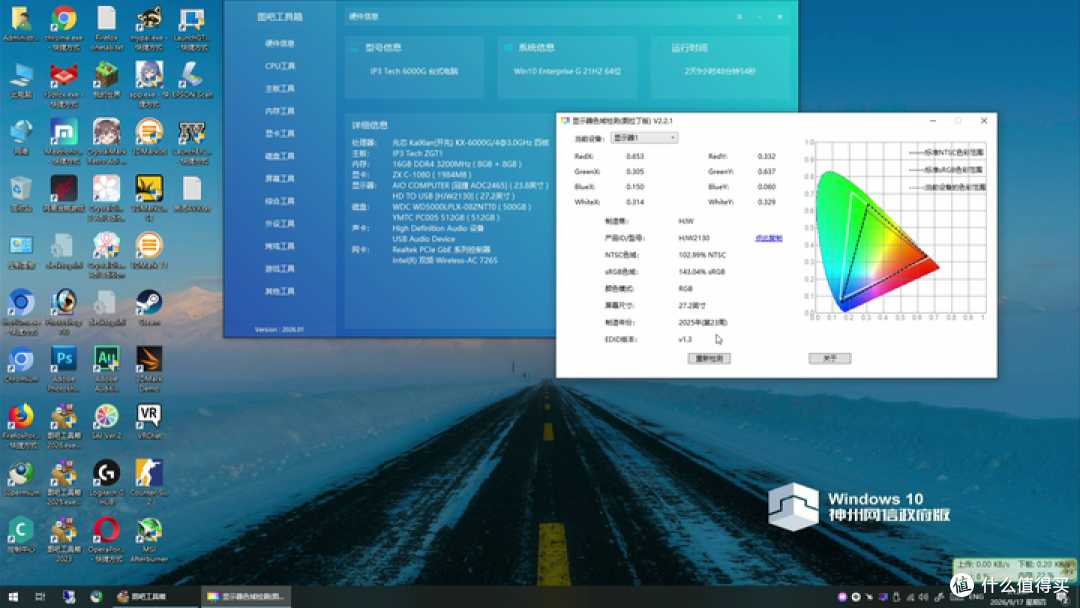Open the chrome.exe desktop shortcut
This screenshot has height=608, width=1080.
click(63, 28)
